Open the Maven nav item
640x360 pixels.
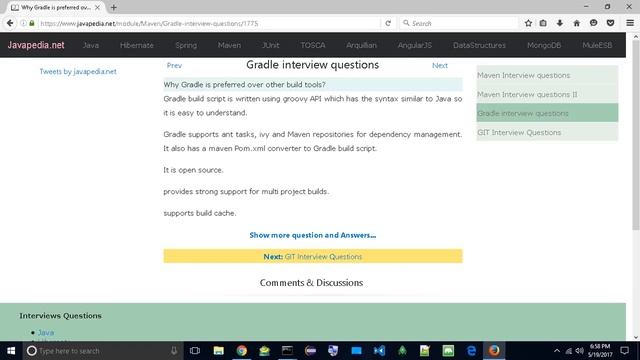point(229,45)
